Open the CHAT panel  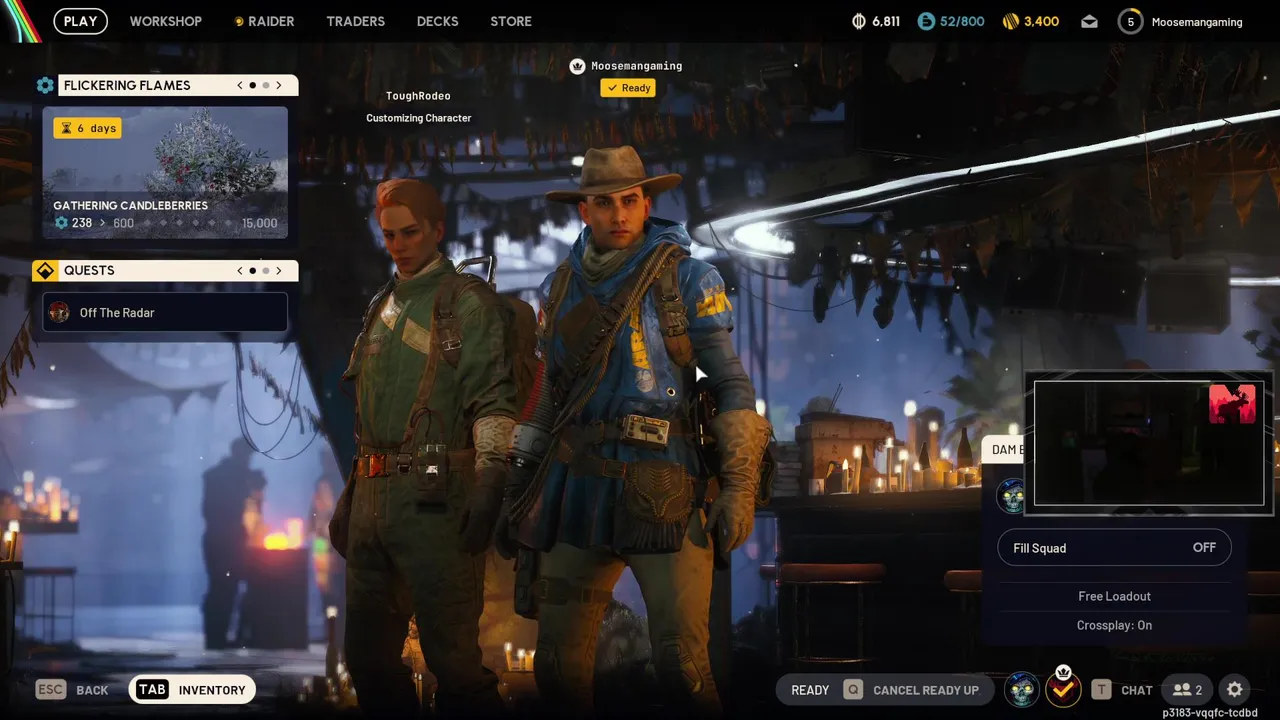point(1137,690)
